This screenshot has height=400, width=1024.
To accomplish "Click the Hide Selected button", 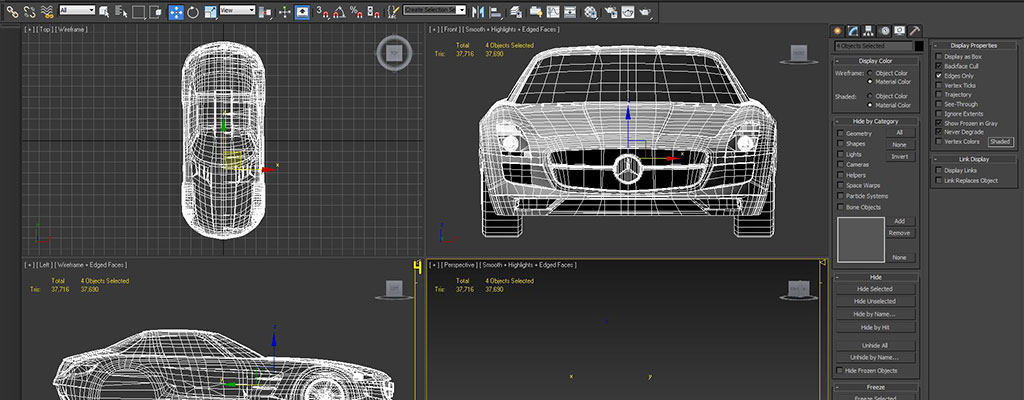I will [x=876, y=289].
